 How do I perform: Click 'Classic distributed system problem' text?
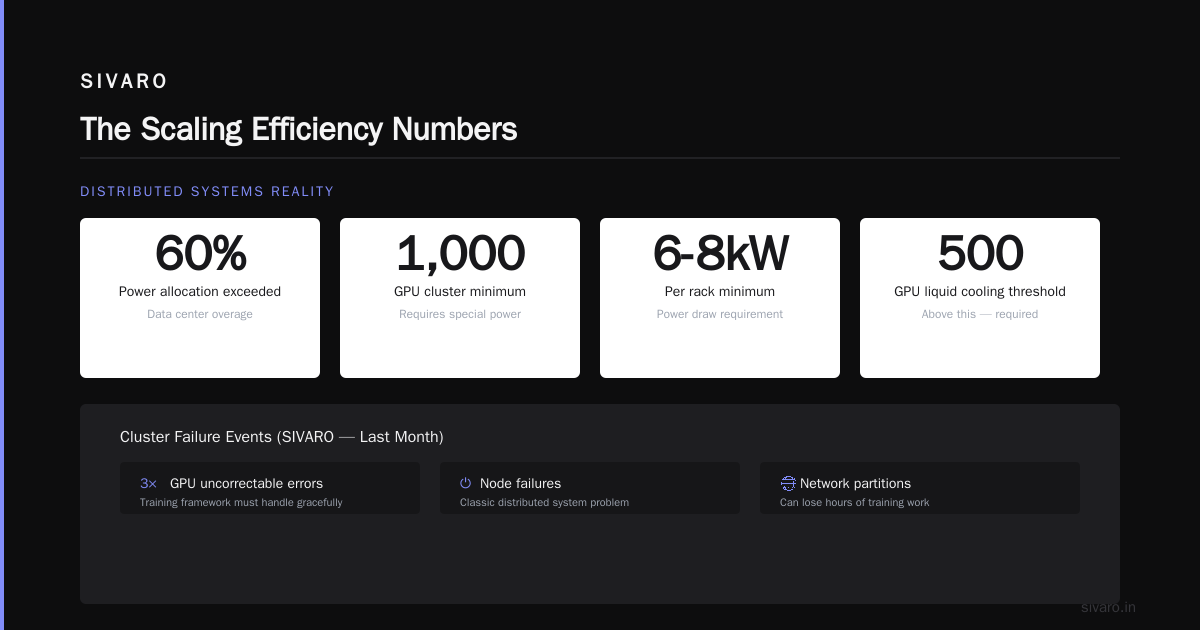(x=544, y=502)
